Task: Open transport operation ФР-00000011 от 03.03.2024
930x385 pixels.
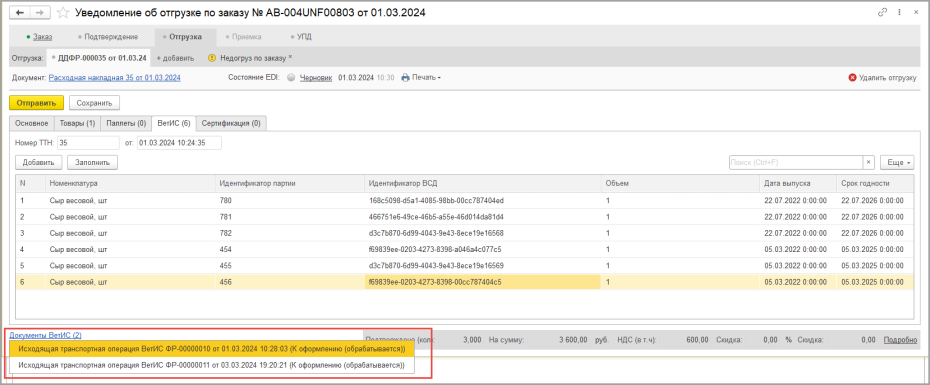Action: click(212, 365)
